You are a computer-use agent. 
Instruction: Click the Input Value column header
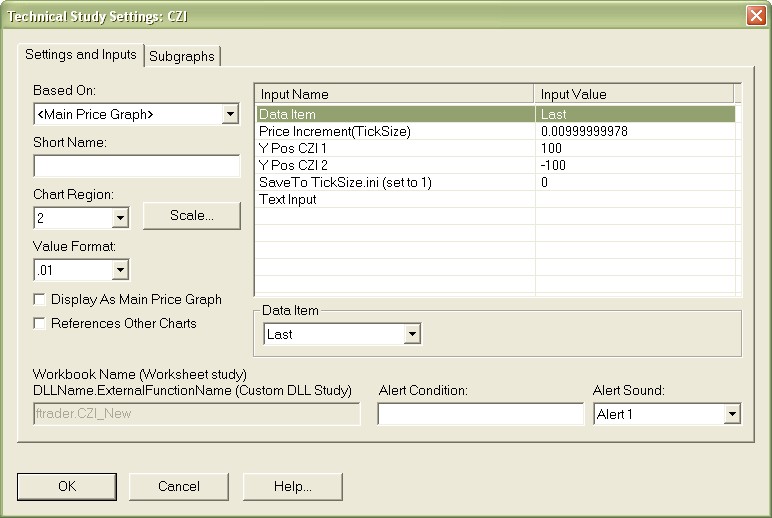click(x=633, y=94)
